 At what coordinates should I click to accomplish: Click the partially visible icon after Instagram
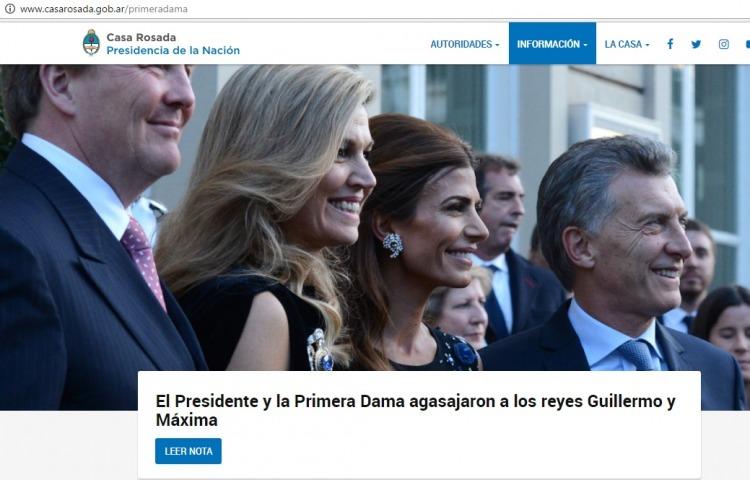coord(747,44)
